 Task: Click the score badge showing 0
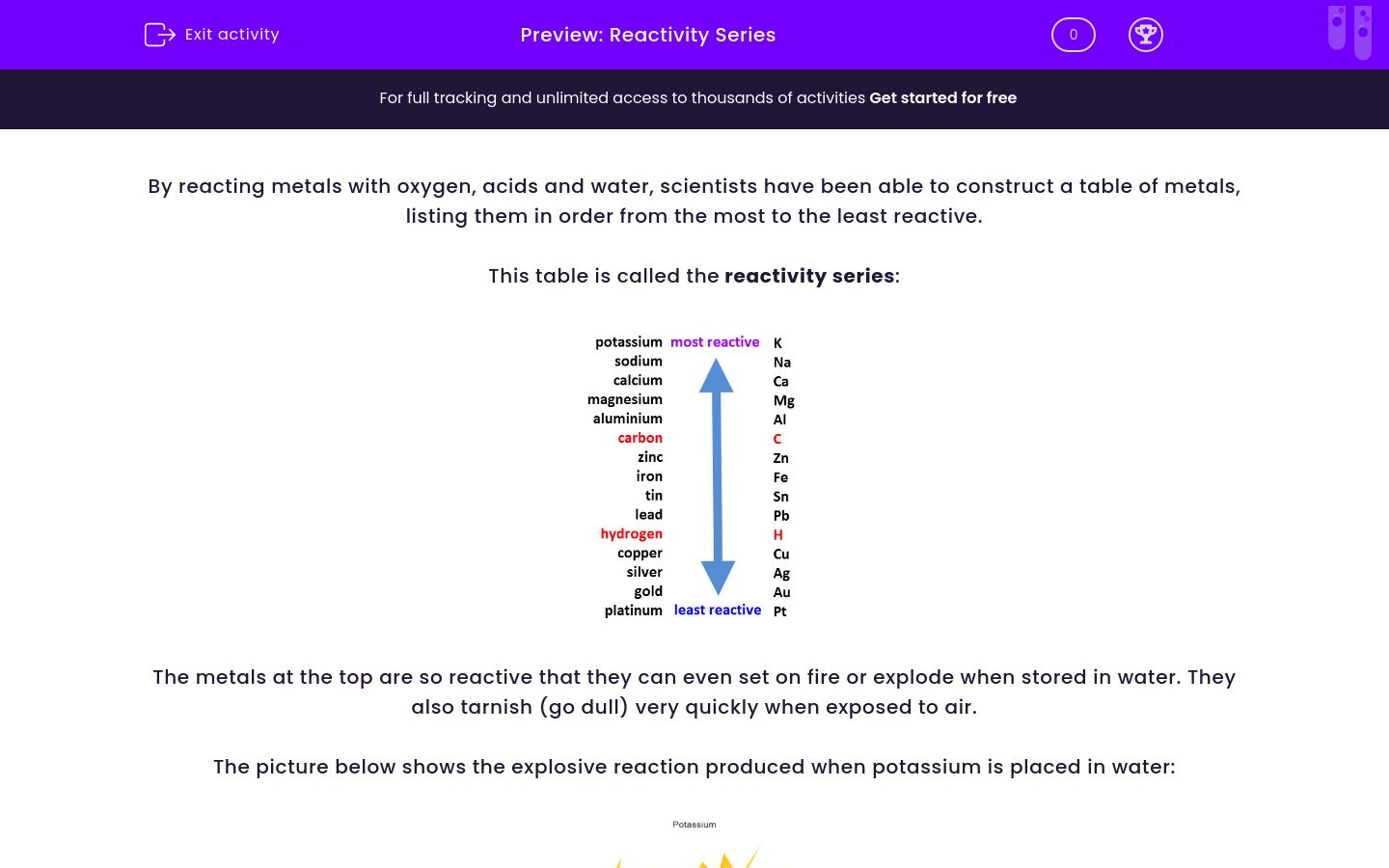coord(1073,35)
